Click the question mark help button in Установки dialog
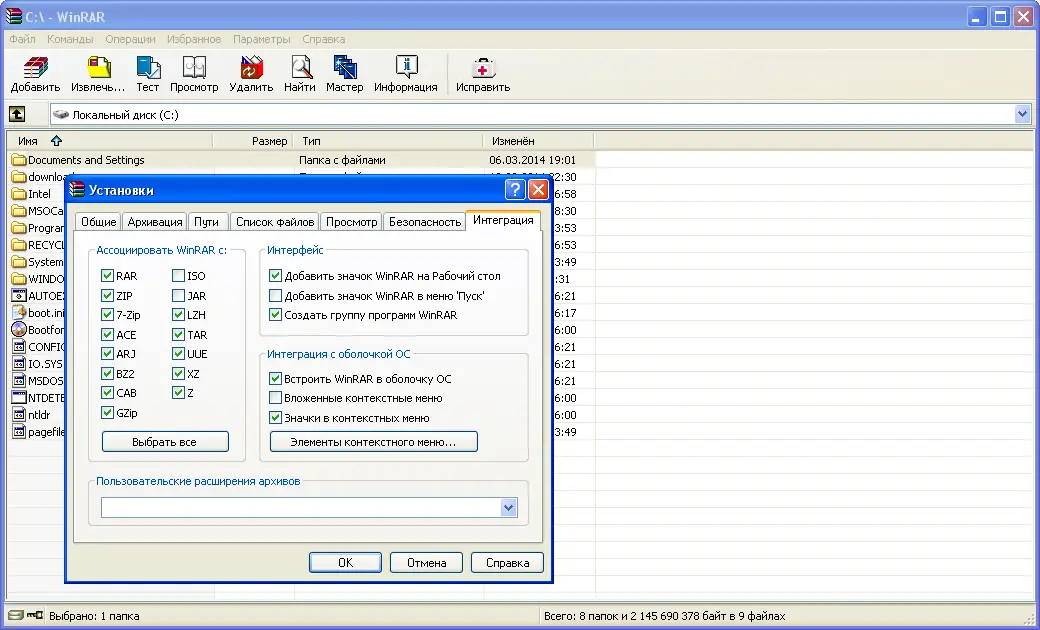The height and width of the screenshot is (630, 1040). coord(515,190)
